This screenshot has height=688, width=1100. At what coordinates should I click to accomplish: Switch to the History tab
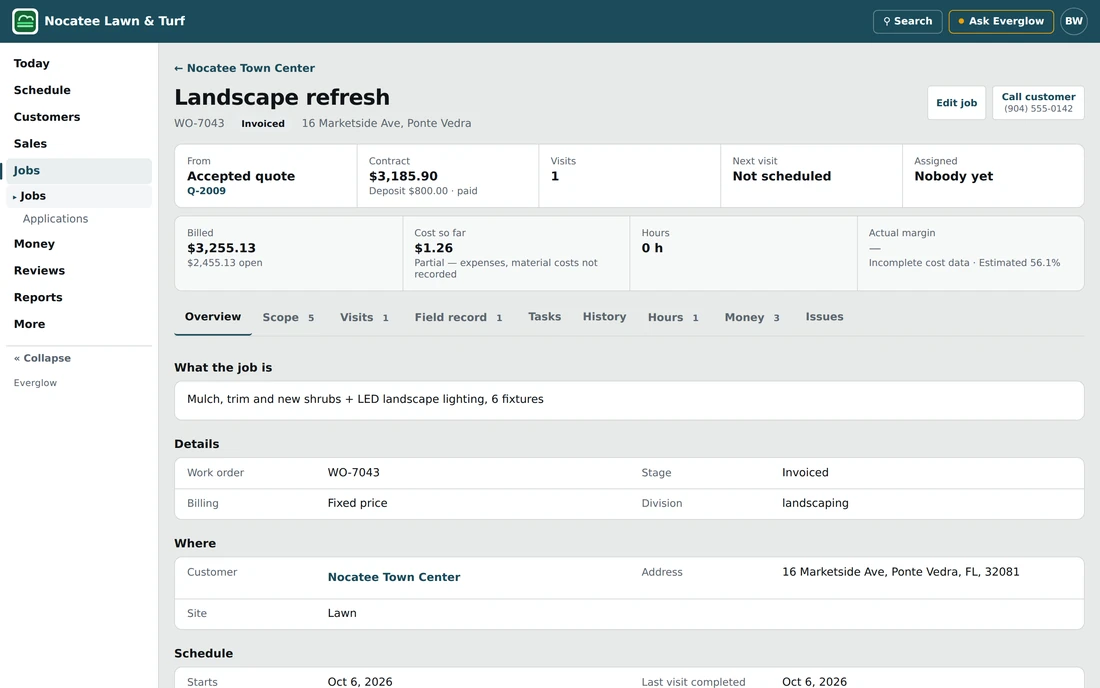(x=604, y=317)
